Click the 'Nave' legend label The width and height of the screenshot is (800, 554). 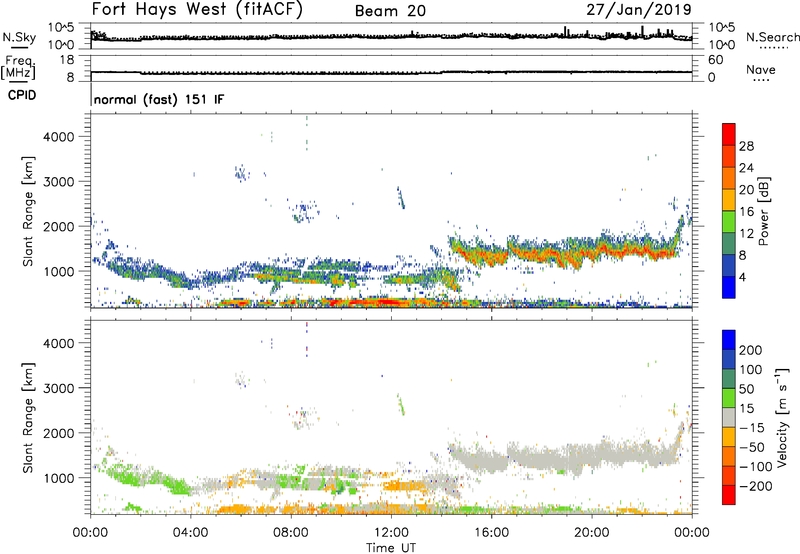(x=761, y=69)
